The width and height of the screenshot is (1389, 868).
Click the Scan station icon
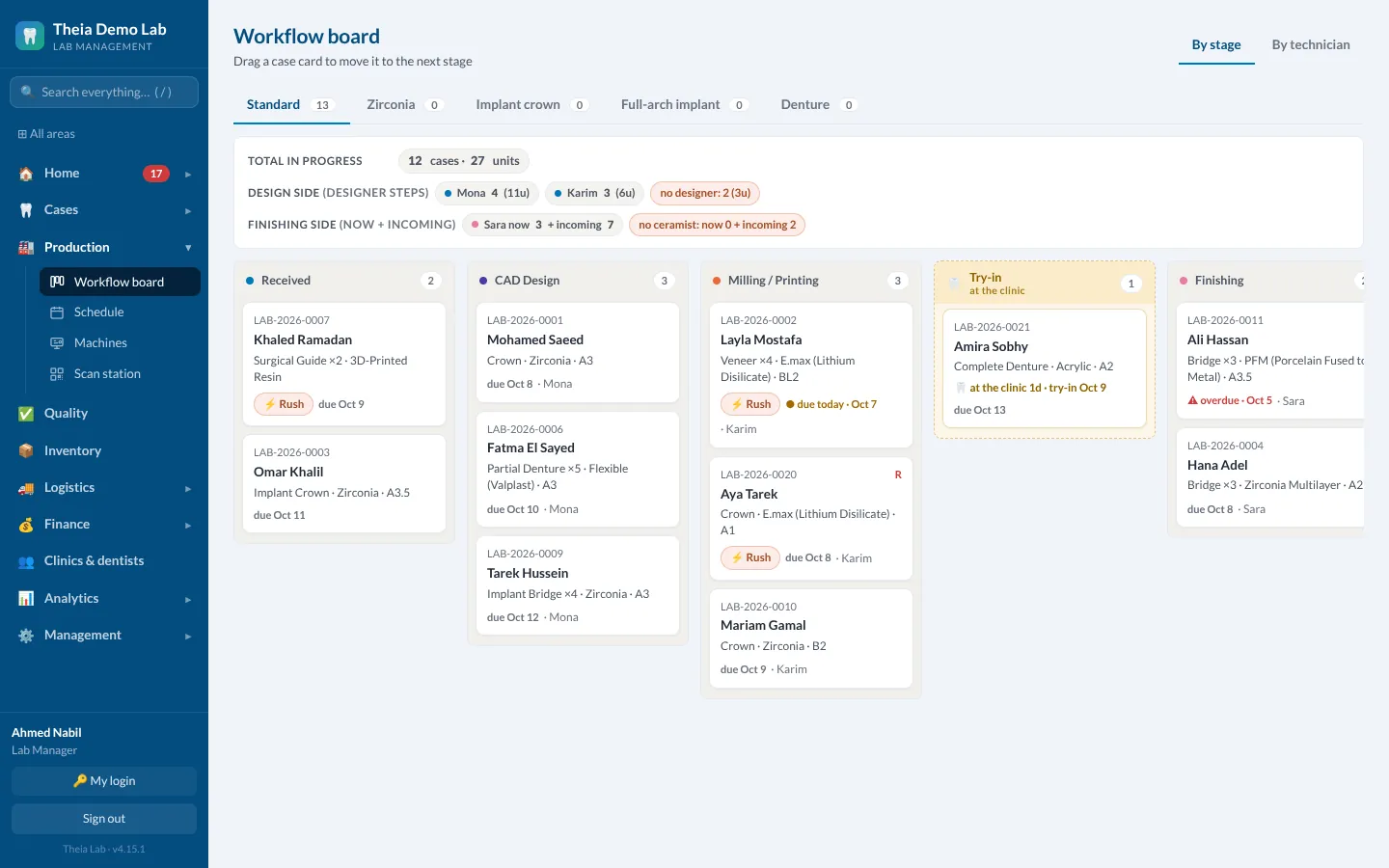(57, 374)
